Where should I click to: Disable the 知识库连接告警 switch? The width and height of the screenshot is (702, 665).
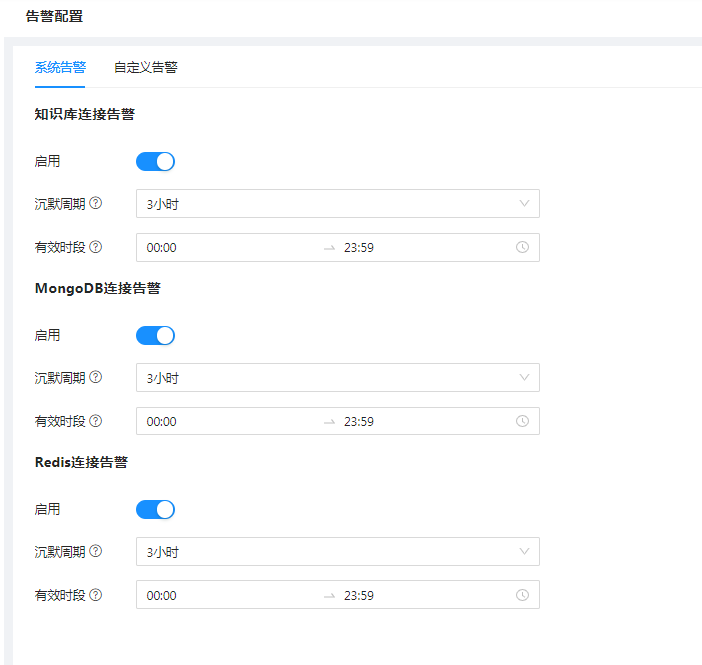pos(155,161)
